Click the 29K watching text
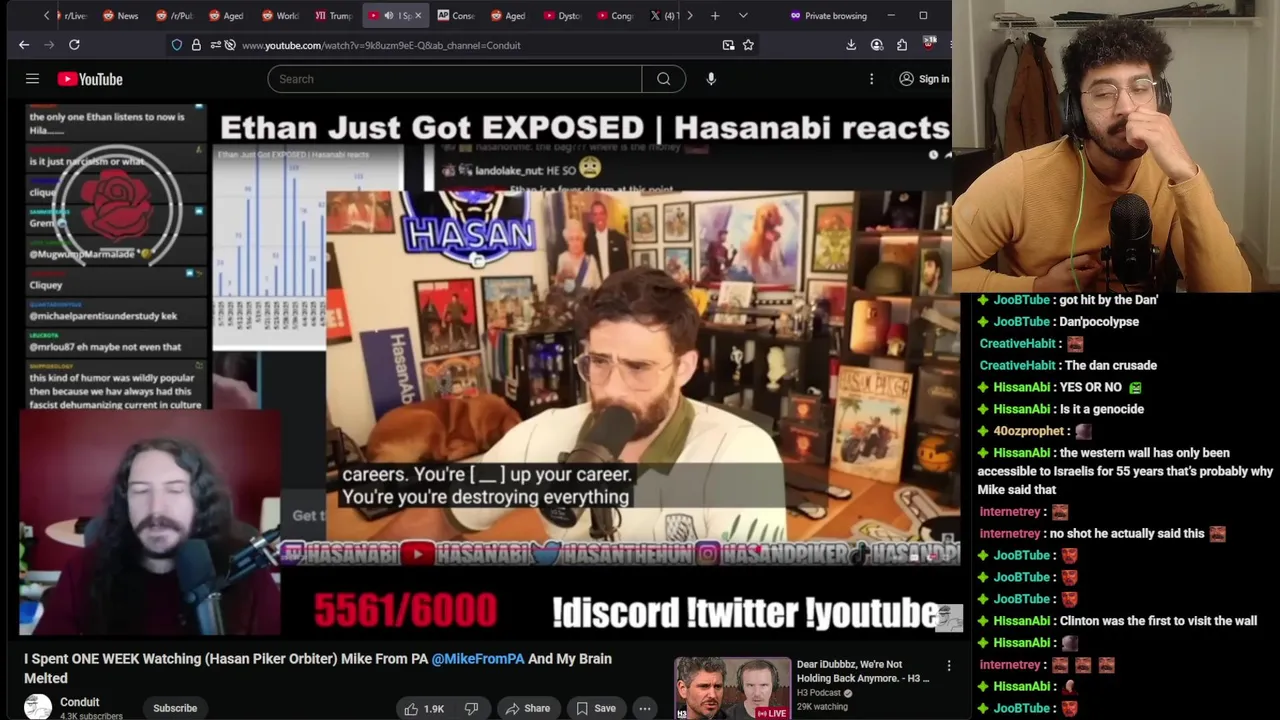The image size is (1280, 720). 822,707
